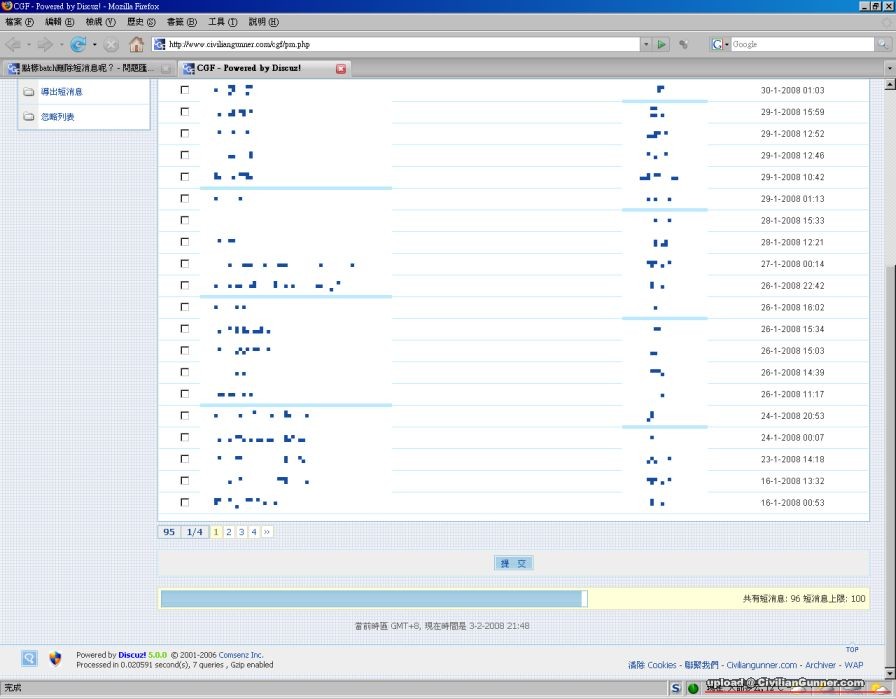Click the blue search icon in page footer
Image resolution: width=896 pixels, height=699 pixels.
point(29,658)
